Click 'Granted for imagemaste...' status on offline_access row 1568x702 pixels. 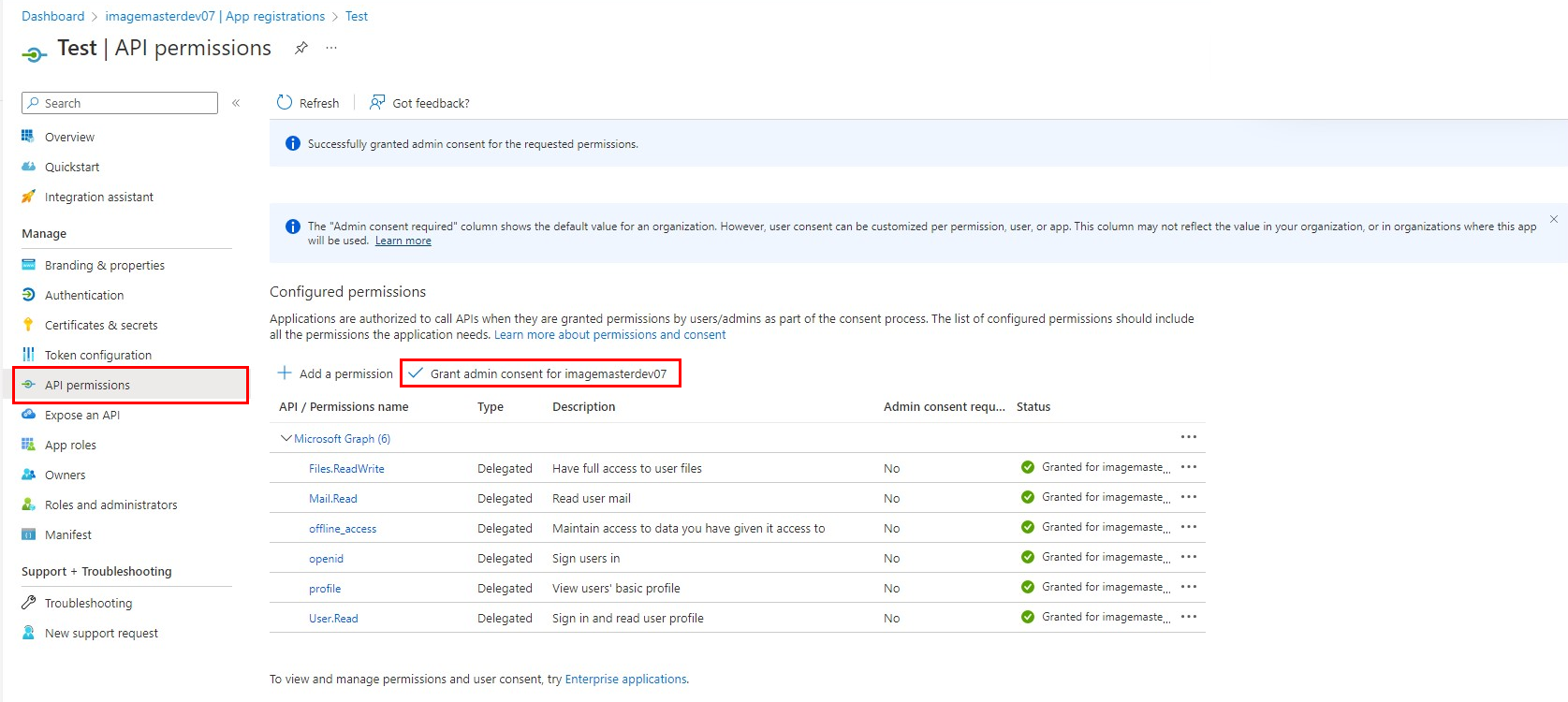pyautogui.click(x=1106, y=527)
